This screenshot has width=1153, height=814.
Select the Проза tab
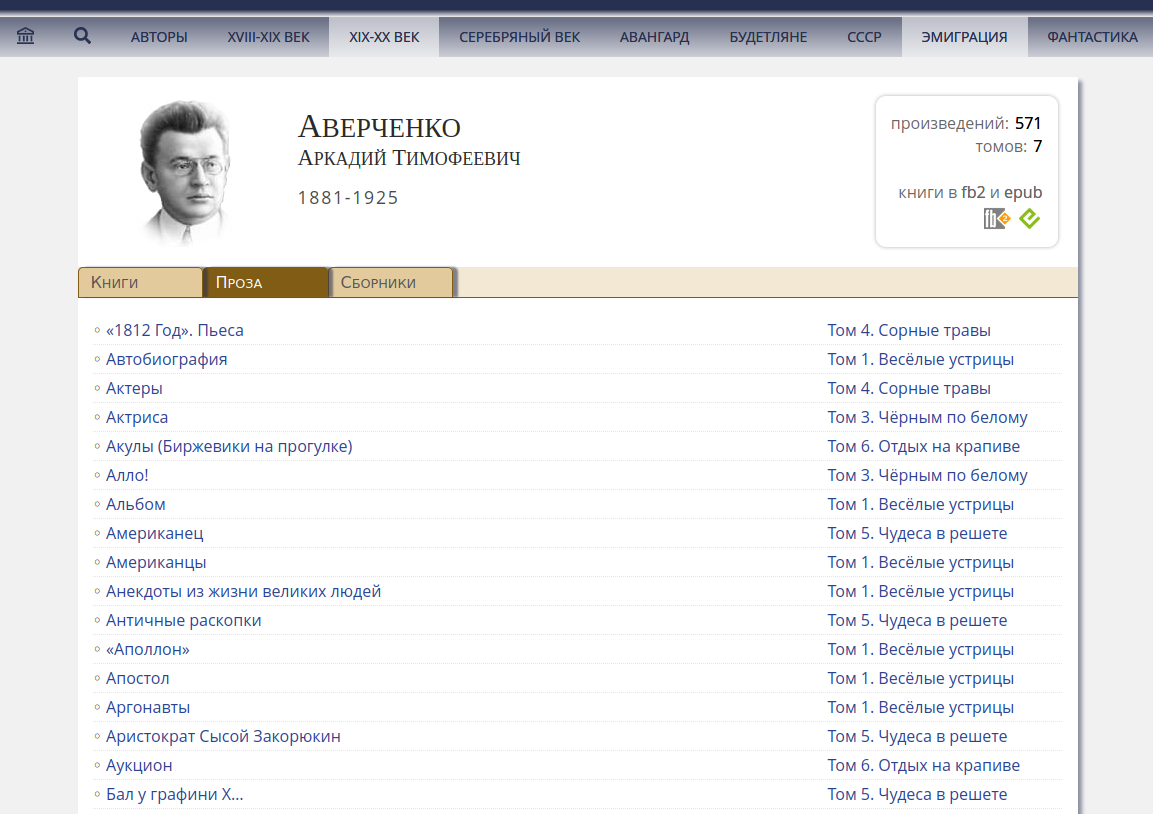tap(265, 282)
